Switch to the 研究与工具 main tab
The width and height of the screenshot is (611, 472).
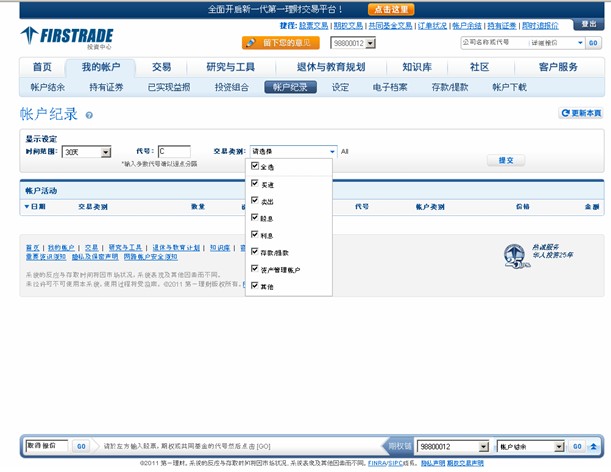[x=230, y=67]
